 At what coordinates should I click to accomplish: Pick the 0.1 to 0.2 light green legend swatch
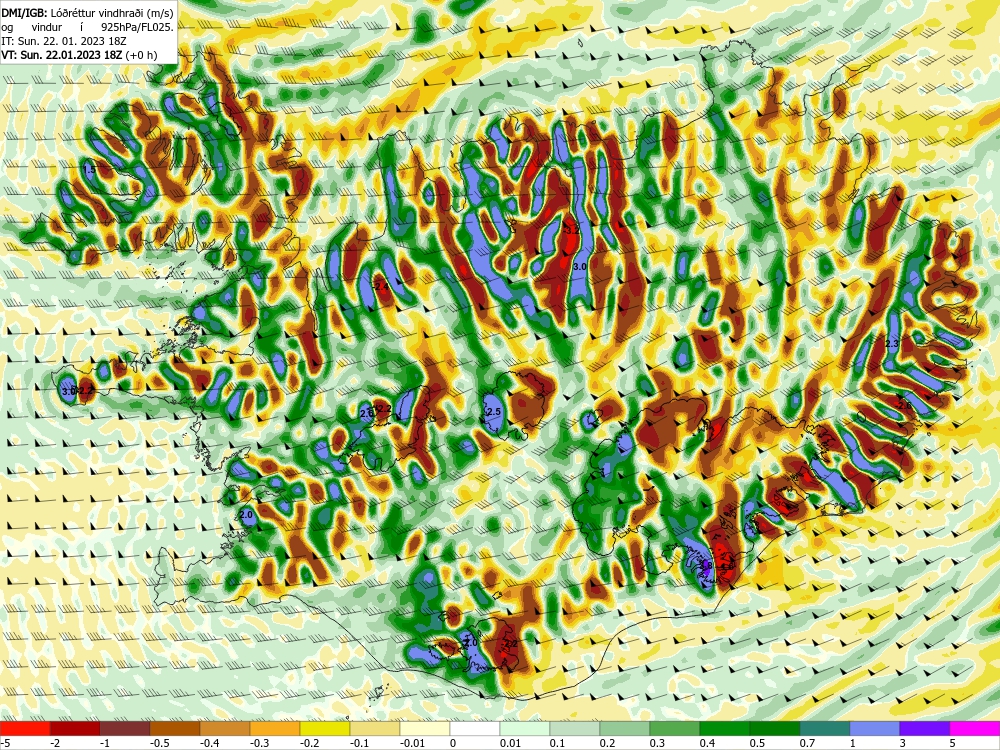[x=575, y=728]
